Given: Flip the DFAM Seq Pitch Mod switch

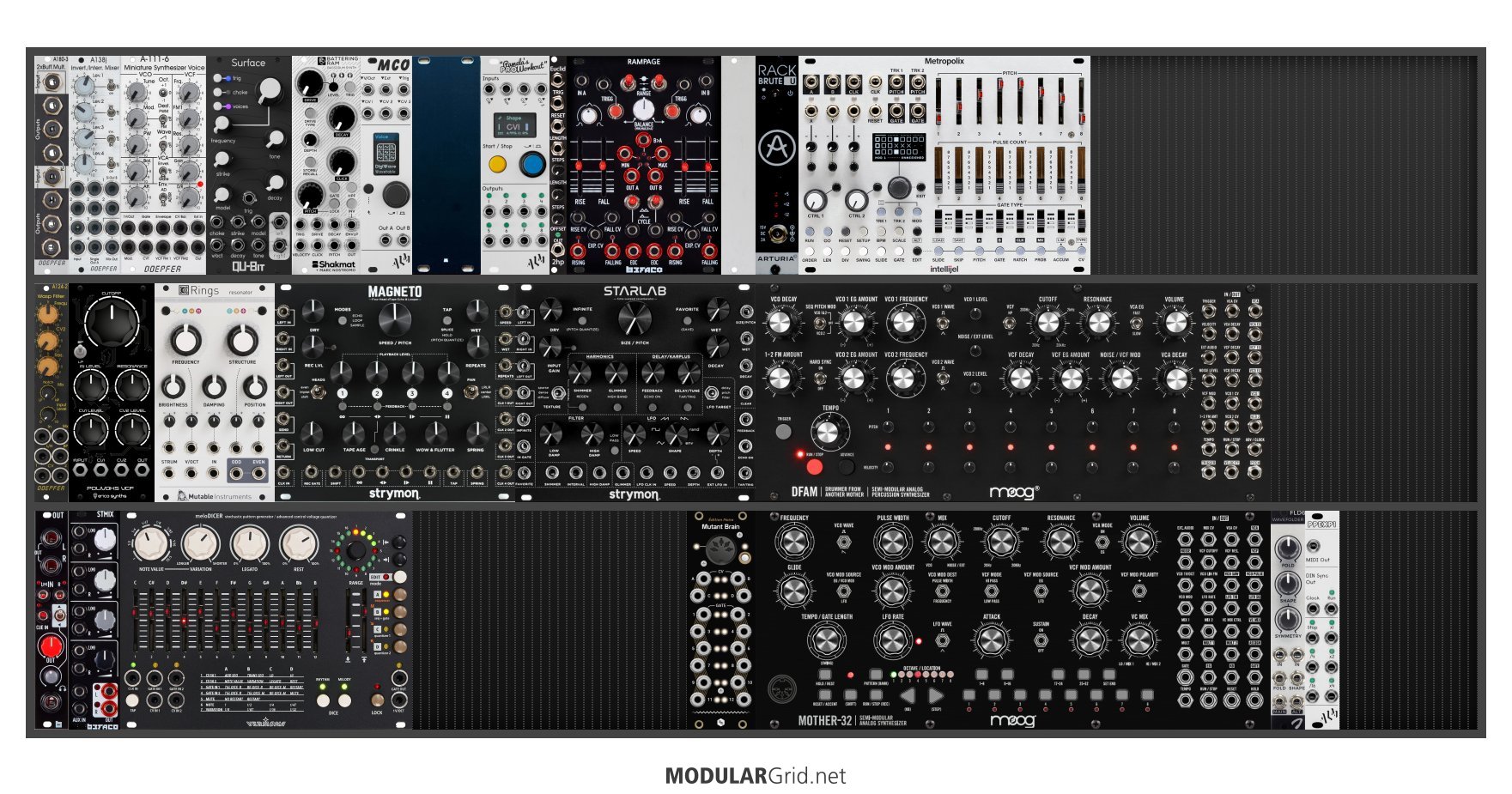Looking at the screenshot, I should pyautogui.click(x=820, y=324).
